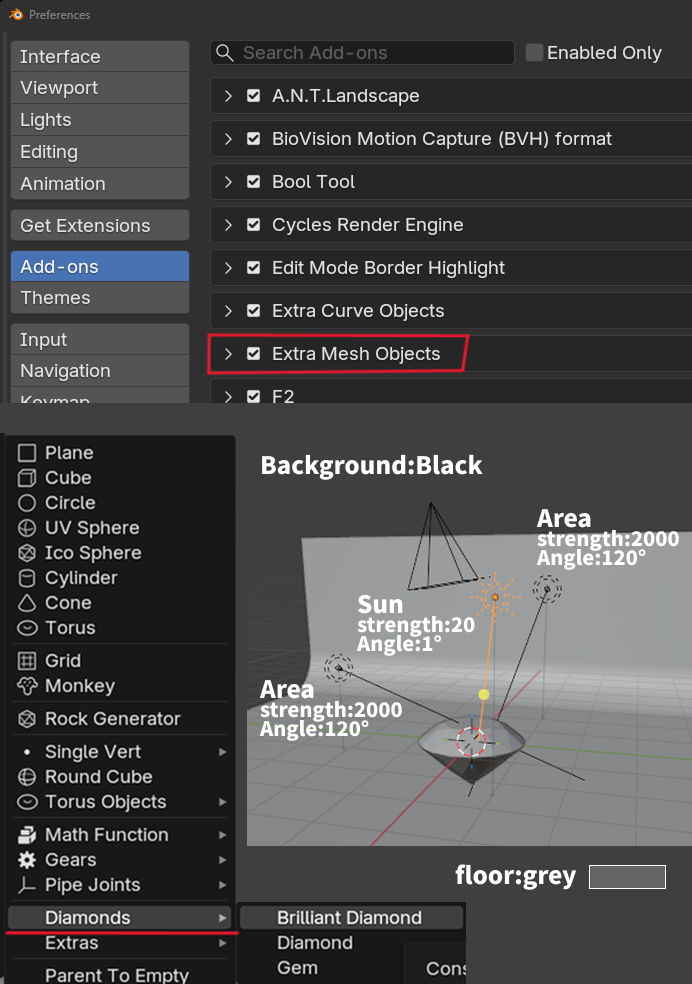Click the Cone mesh icon

pos(27,603)
